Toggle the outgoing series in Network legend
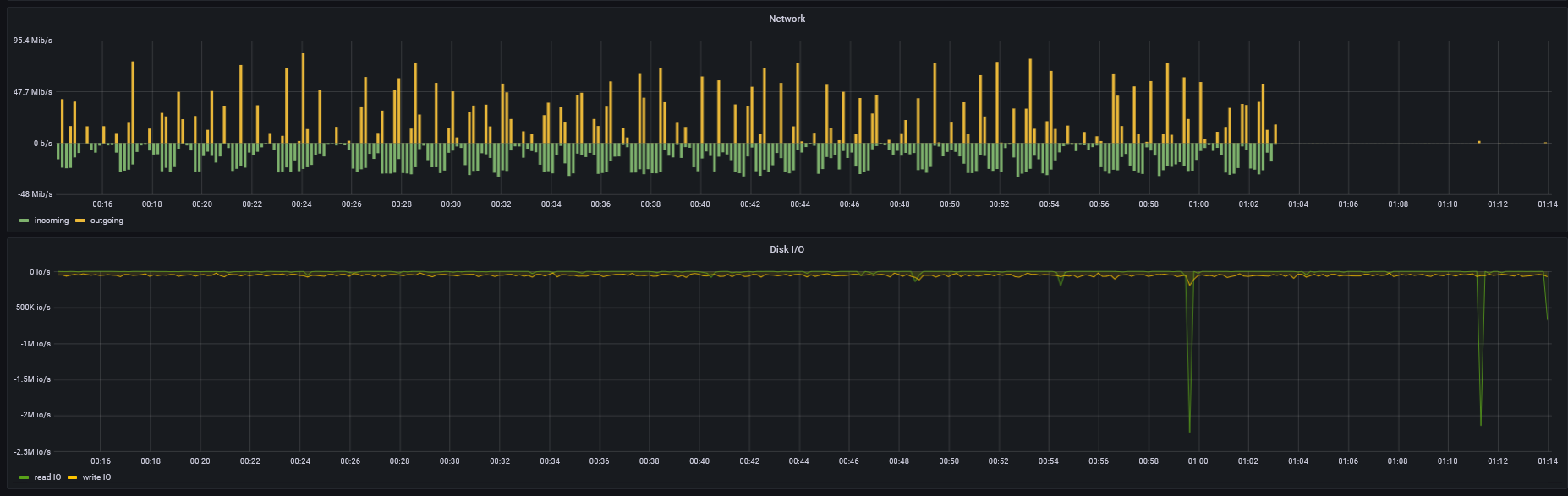 coord(107,221)
